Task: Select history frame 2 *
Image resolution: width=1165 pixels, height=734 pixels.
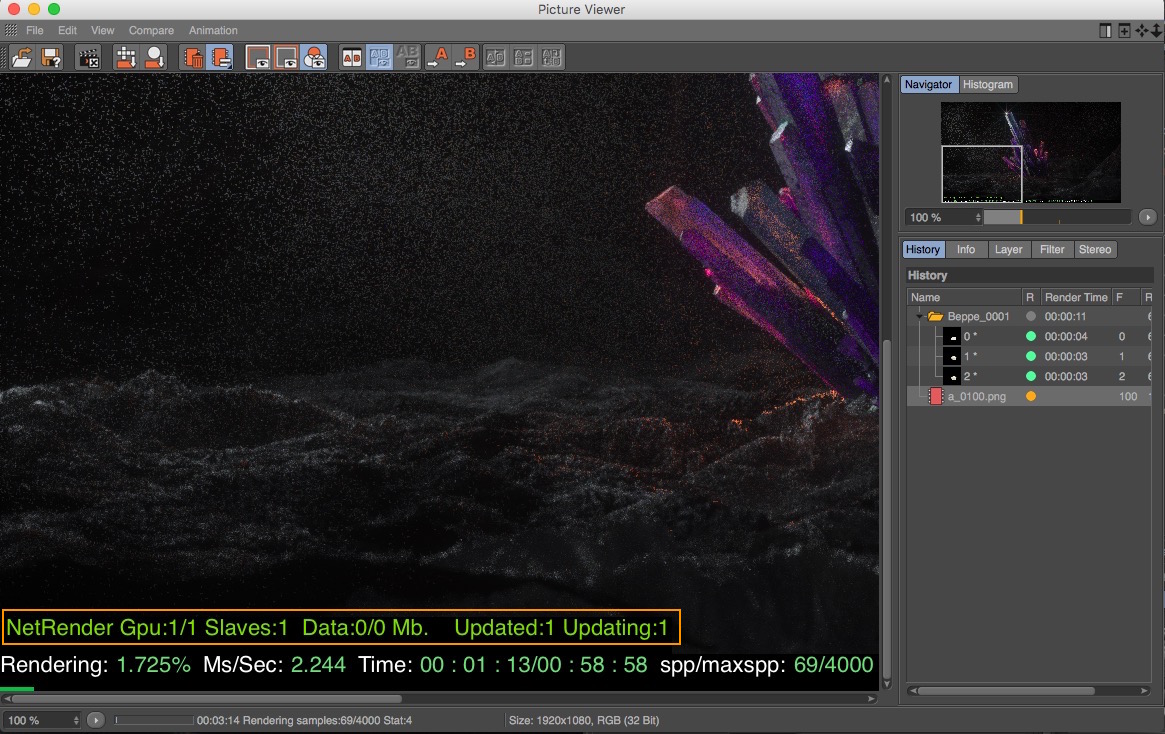Action: (x=970, y=377)
